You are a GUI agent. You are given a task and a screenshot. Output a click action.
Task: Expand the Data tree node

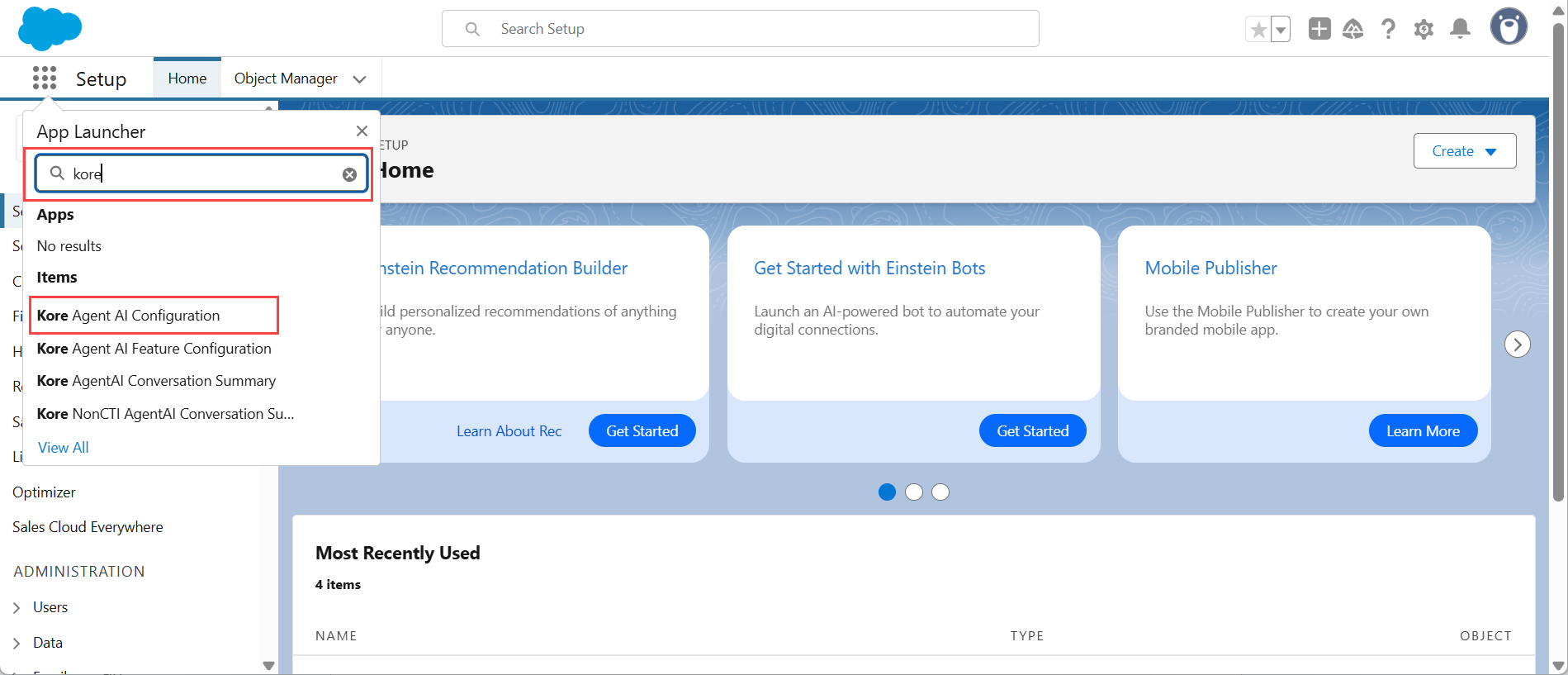point(17,643)
